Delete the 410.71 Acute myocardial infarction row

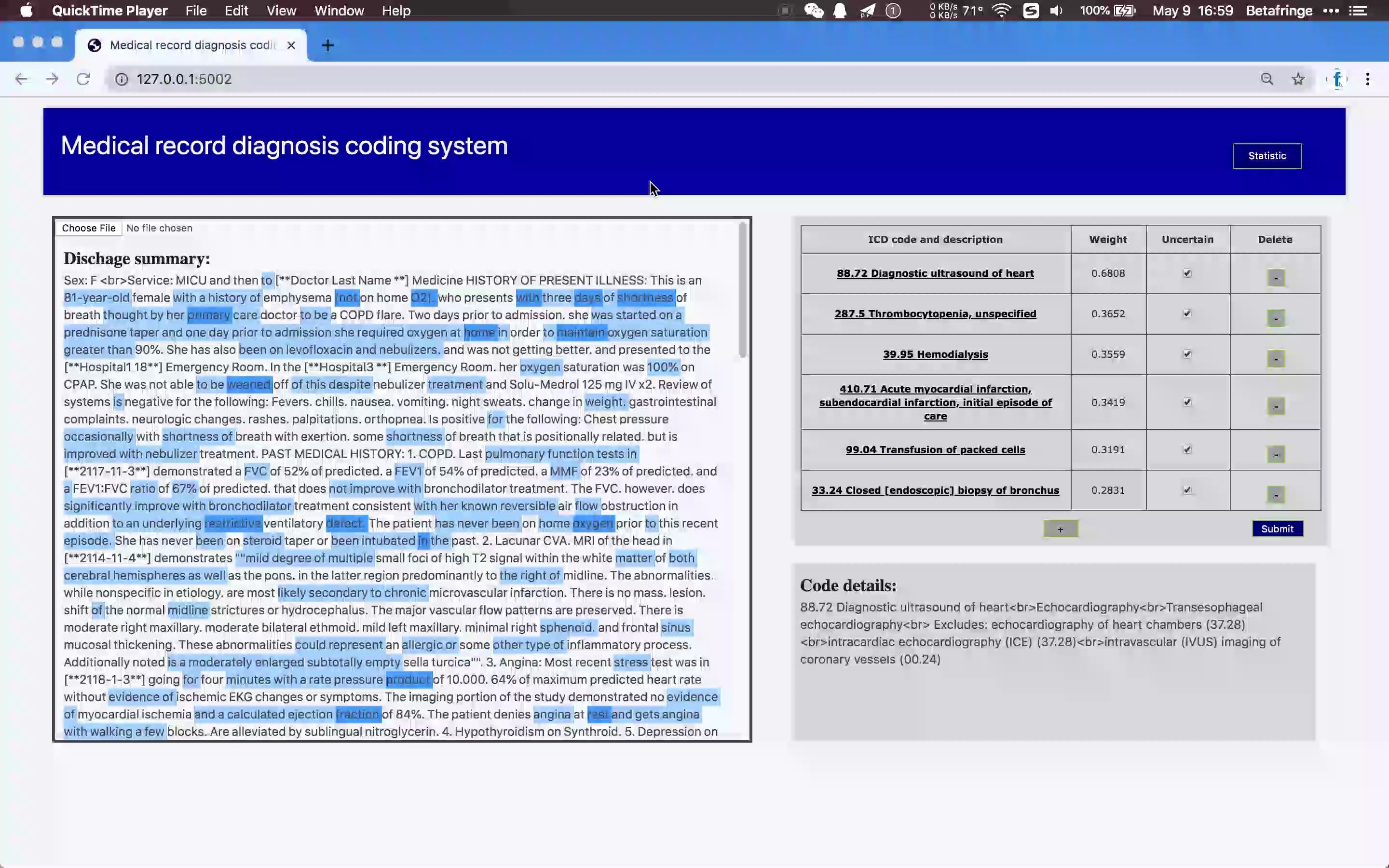point(1275,407)
